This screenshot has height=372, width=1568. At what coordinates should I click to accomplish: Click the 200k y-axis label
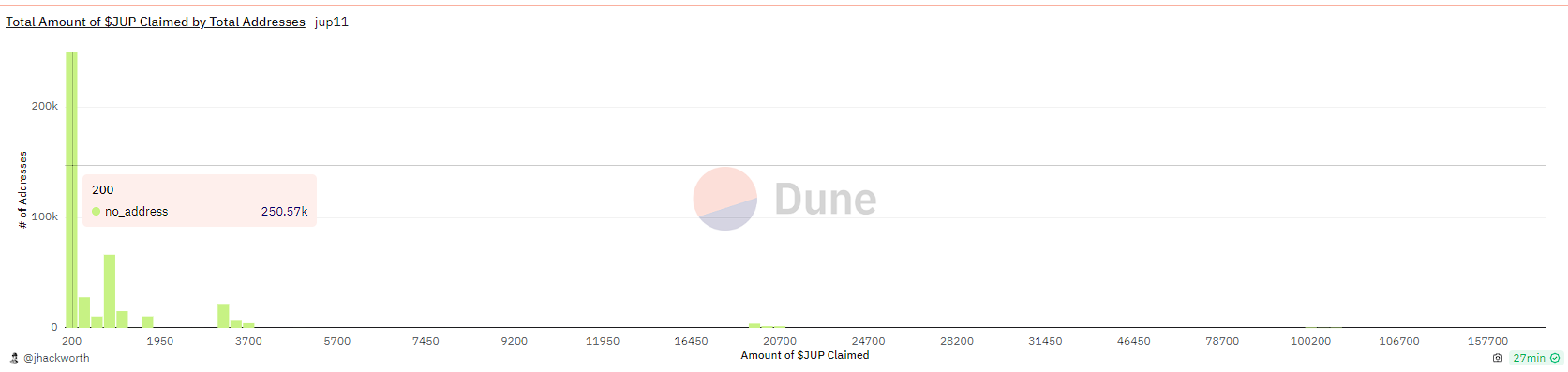tap(45, 106)
